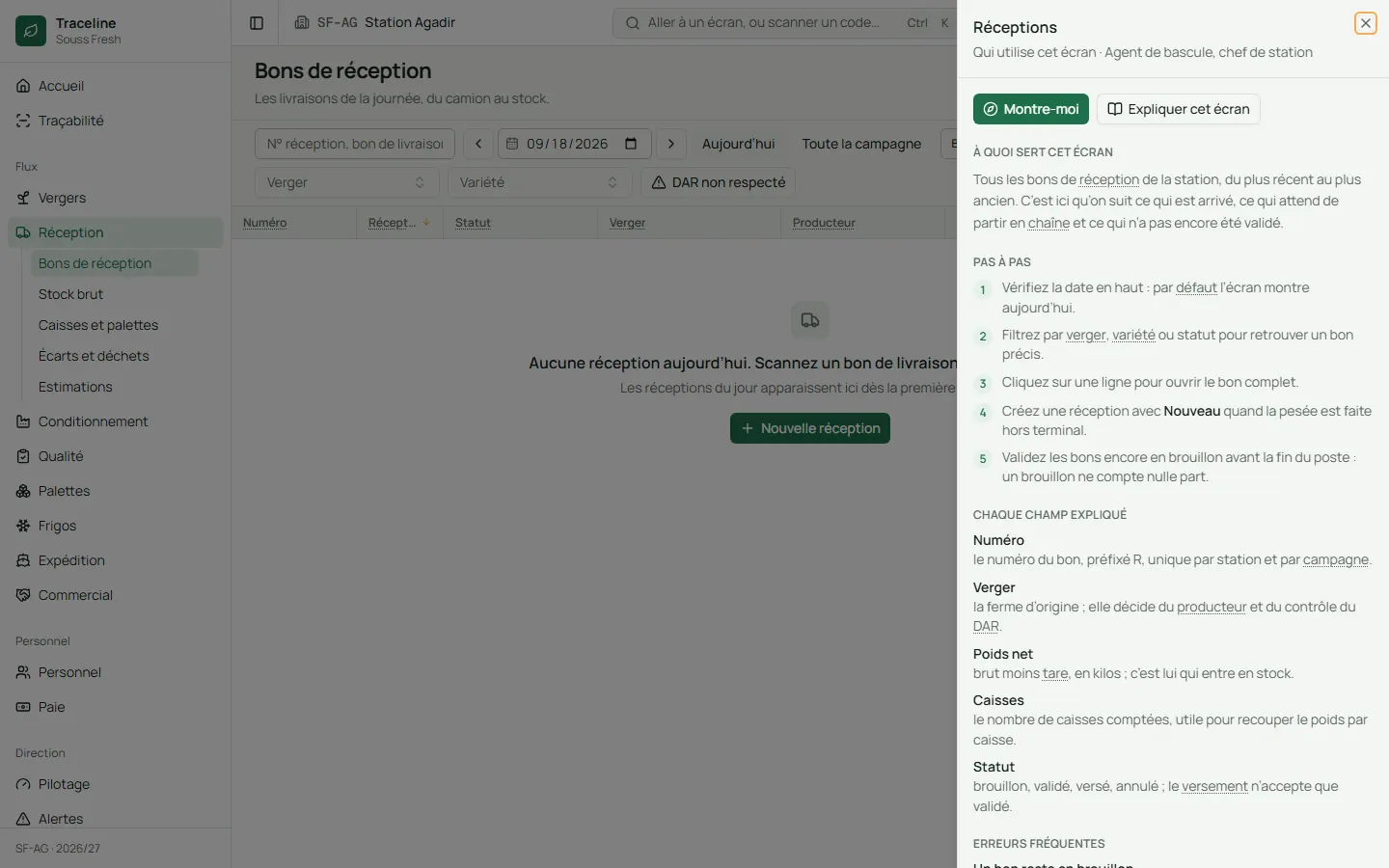Sort by Récept… column header
The height and width of the screenshot is (868, 1389).
(399, 223)
